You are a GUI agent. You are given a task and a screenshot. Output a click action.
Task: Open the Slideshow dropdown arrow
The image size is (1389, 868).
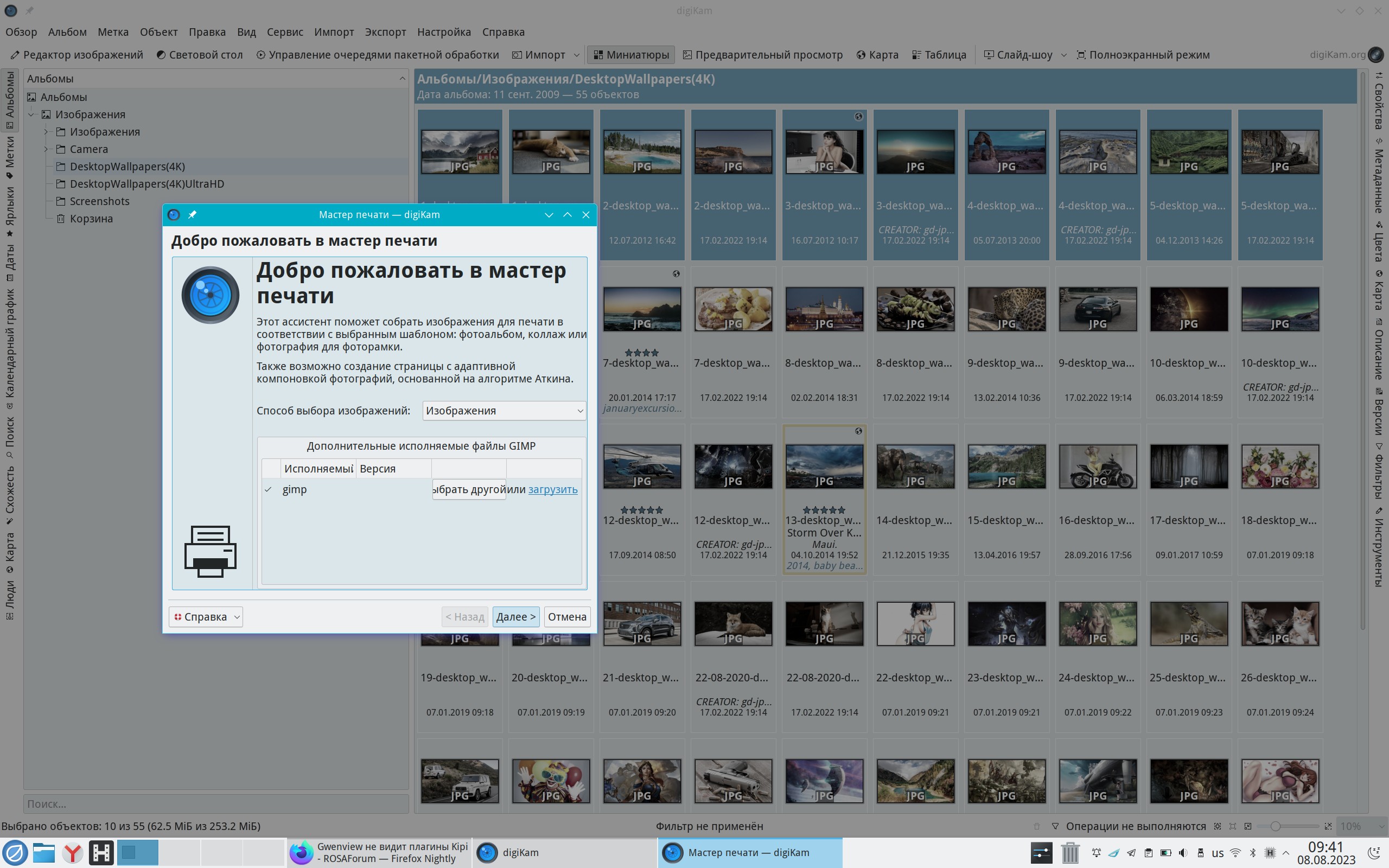[1063, 55]
